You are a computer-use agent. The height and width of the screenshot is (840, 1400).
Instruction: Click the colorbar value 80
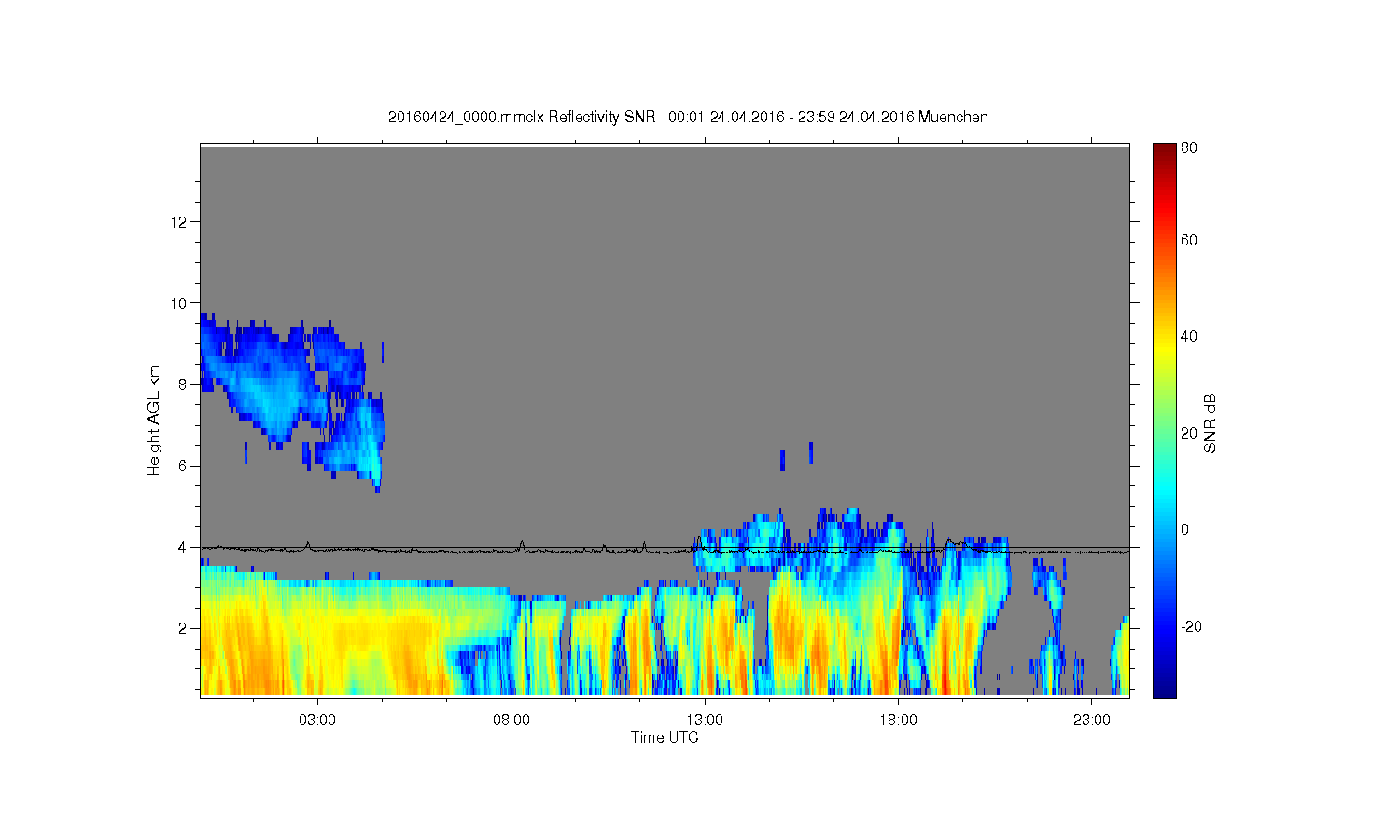[x=1189, y=147]
